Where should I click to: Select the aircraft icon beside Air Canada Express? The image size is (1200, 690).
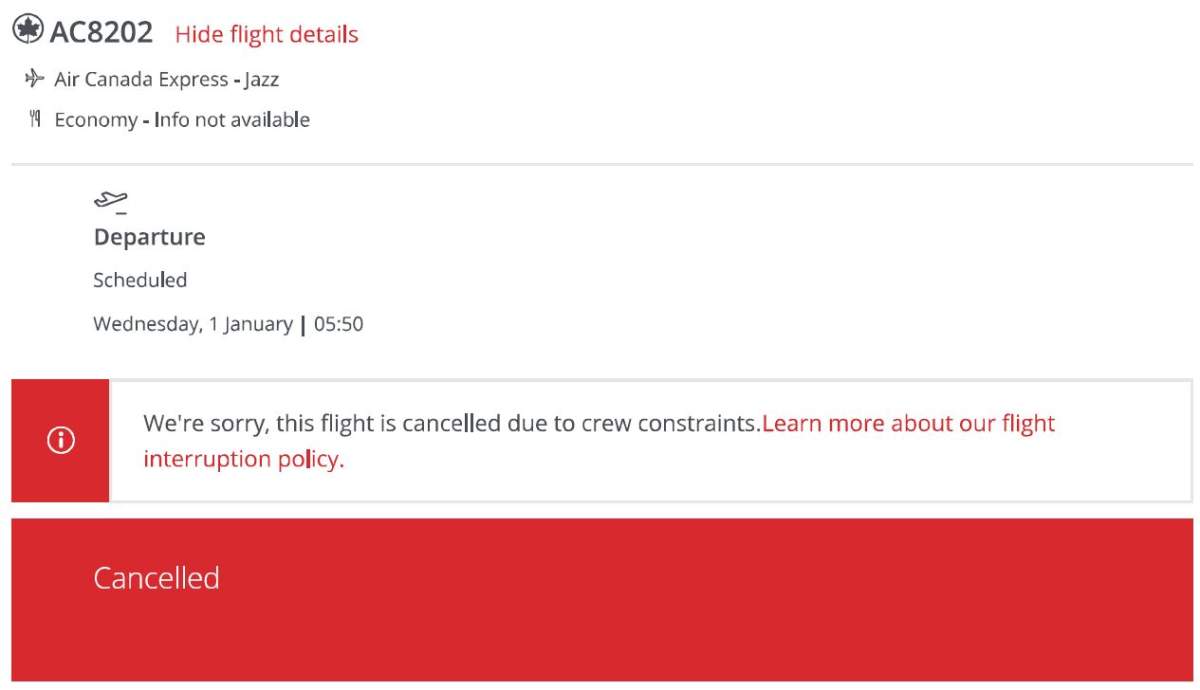pos(35,76)
